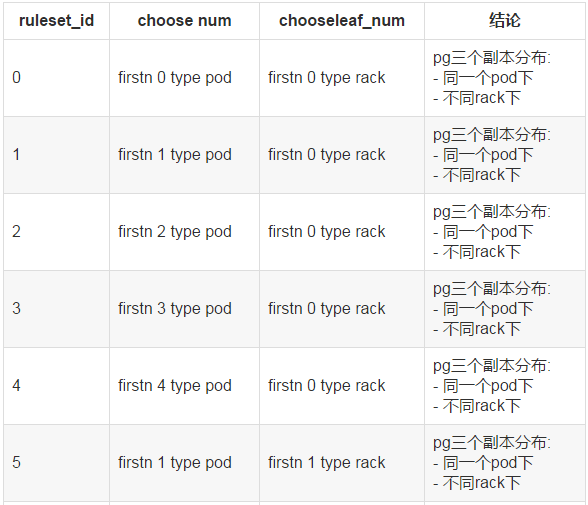Select ruleset_id cell with value 5

57,463
